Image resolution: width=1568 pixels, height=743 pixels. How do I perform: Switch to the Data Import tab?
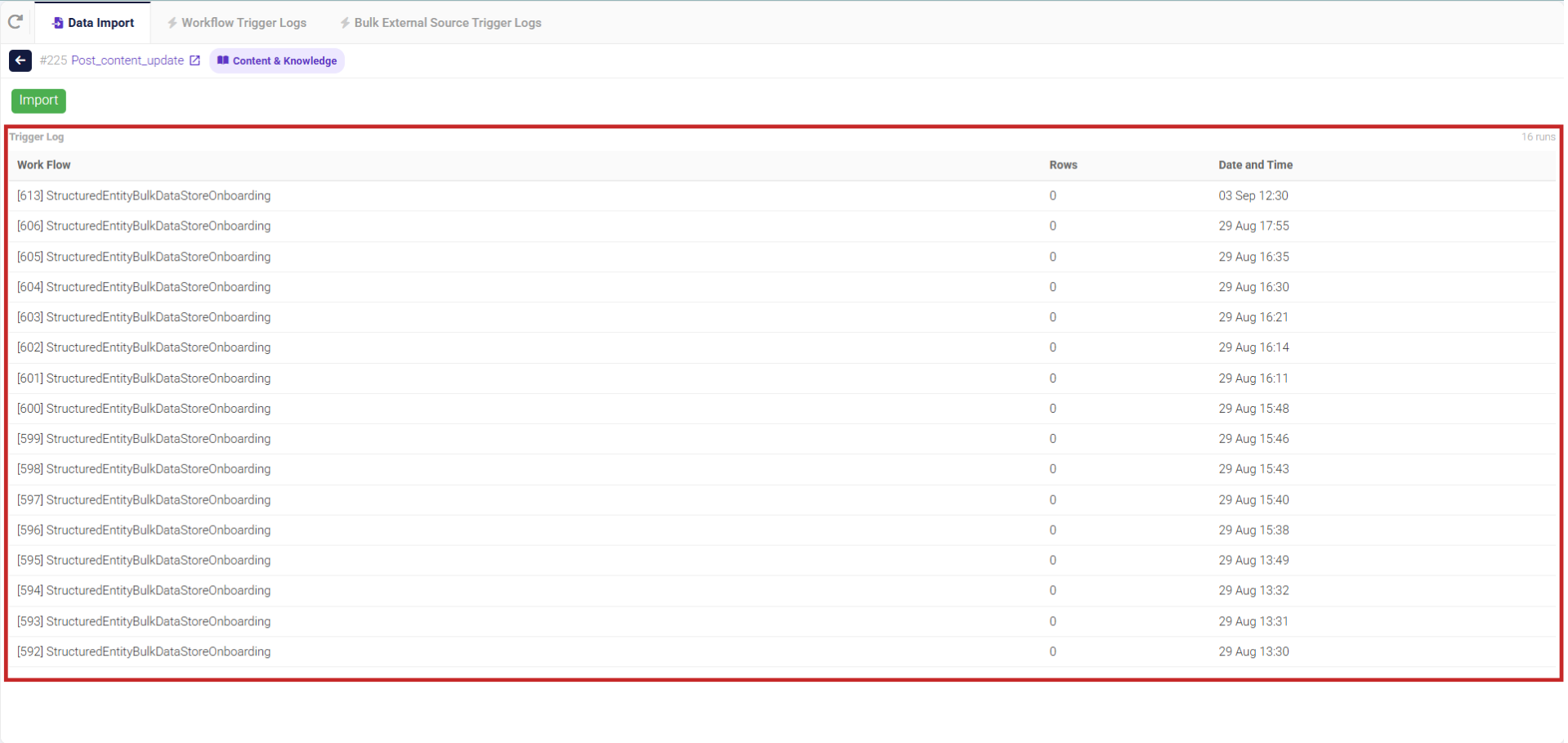tap(93, 23)
